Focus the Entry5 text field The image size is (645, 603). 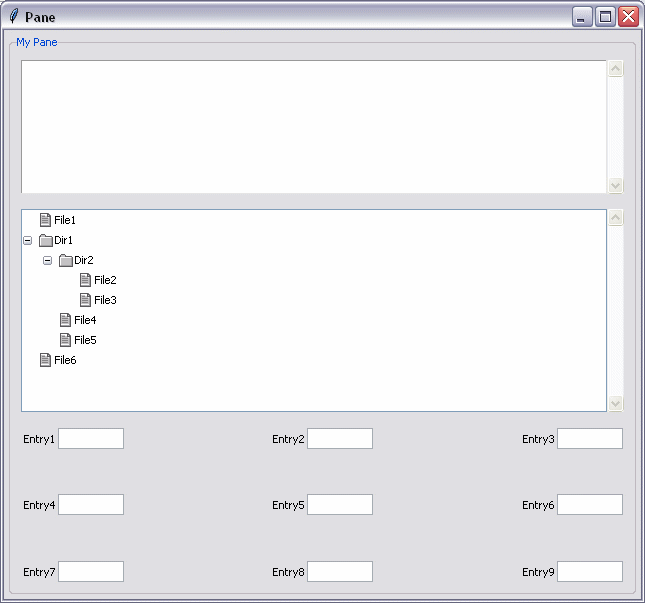pyautogui.click(x=340, y=505)
